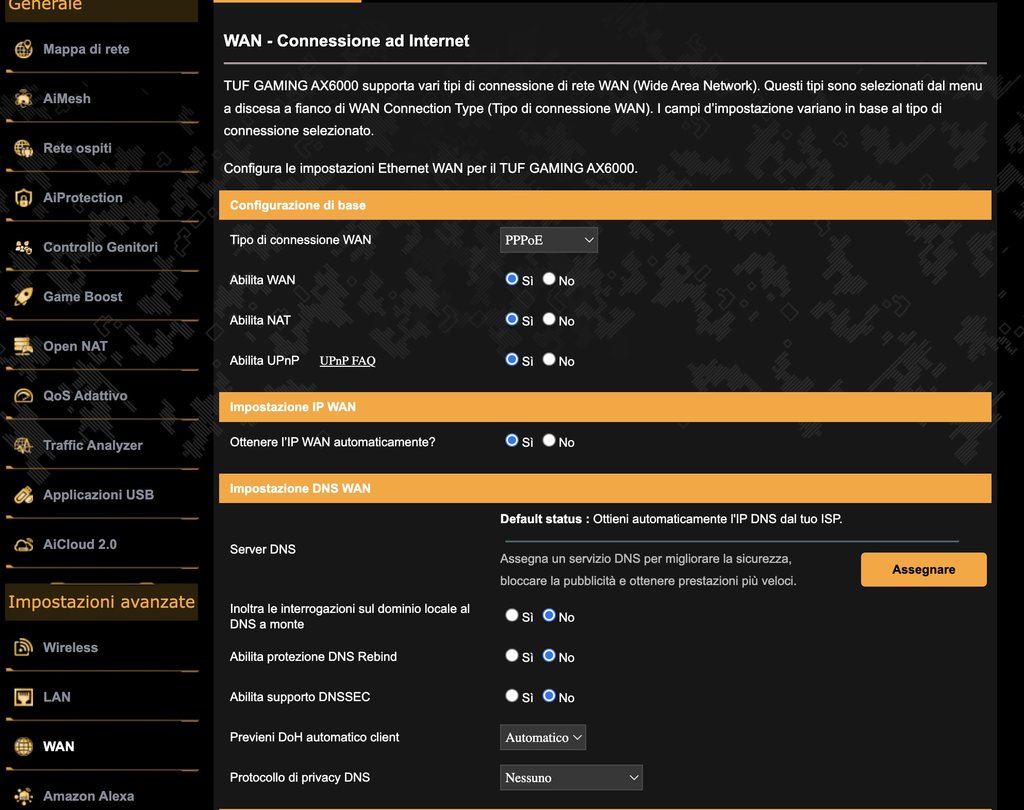
Task: Click the AiProtection shield lock icon
Action: click(x=24, y=198)
